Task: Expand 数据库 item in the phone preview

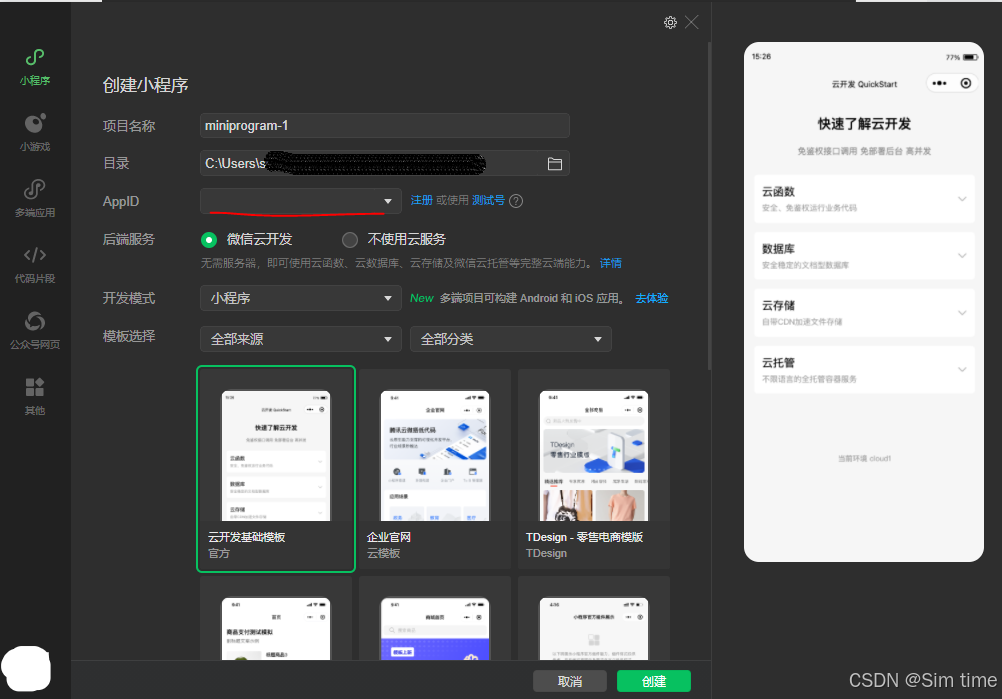Action: click(864, 256)
